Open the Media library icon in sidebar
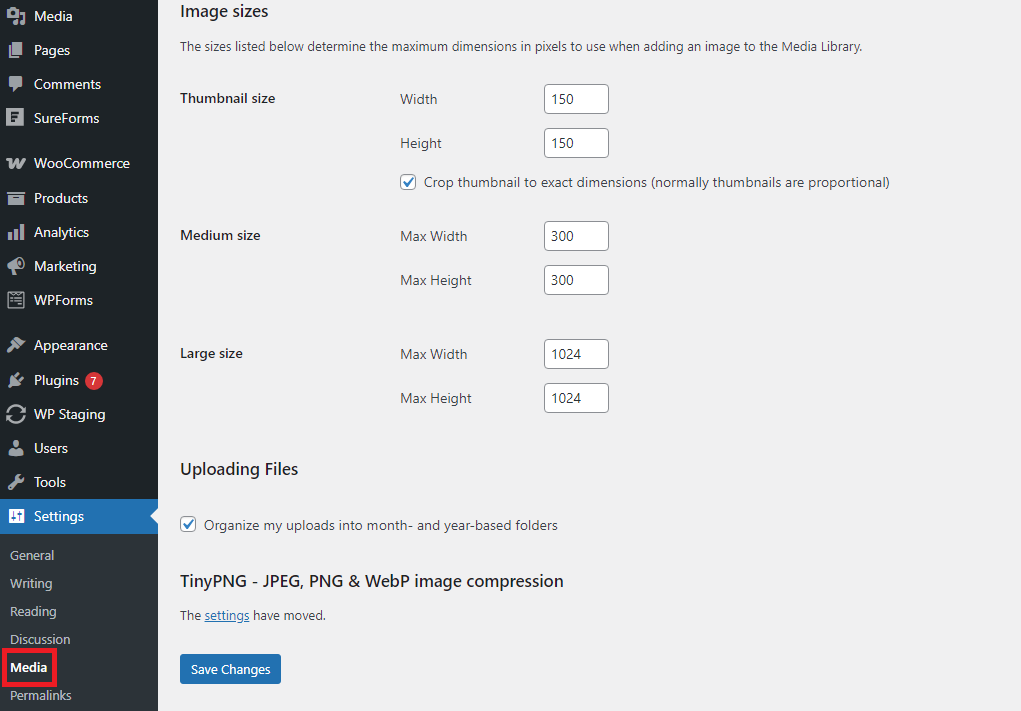Screen dimensions: 1021x711 (x=17, y=16)
